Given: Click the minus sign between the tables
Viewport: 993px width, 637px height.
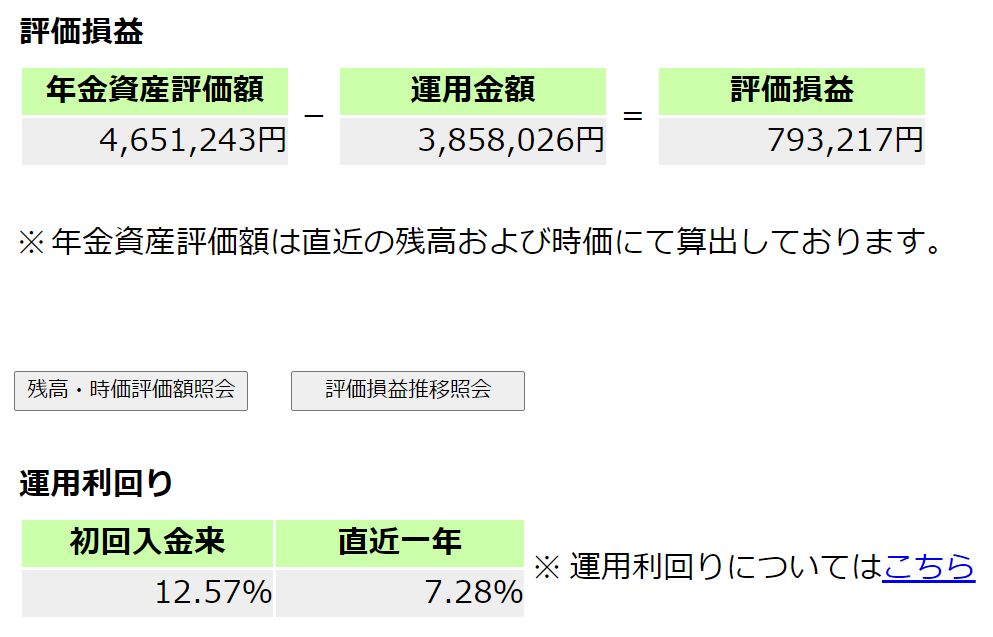Looking at the screenshot, I should click(314, 116).
